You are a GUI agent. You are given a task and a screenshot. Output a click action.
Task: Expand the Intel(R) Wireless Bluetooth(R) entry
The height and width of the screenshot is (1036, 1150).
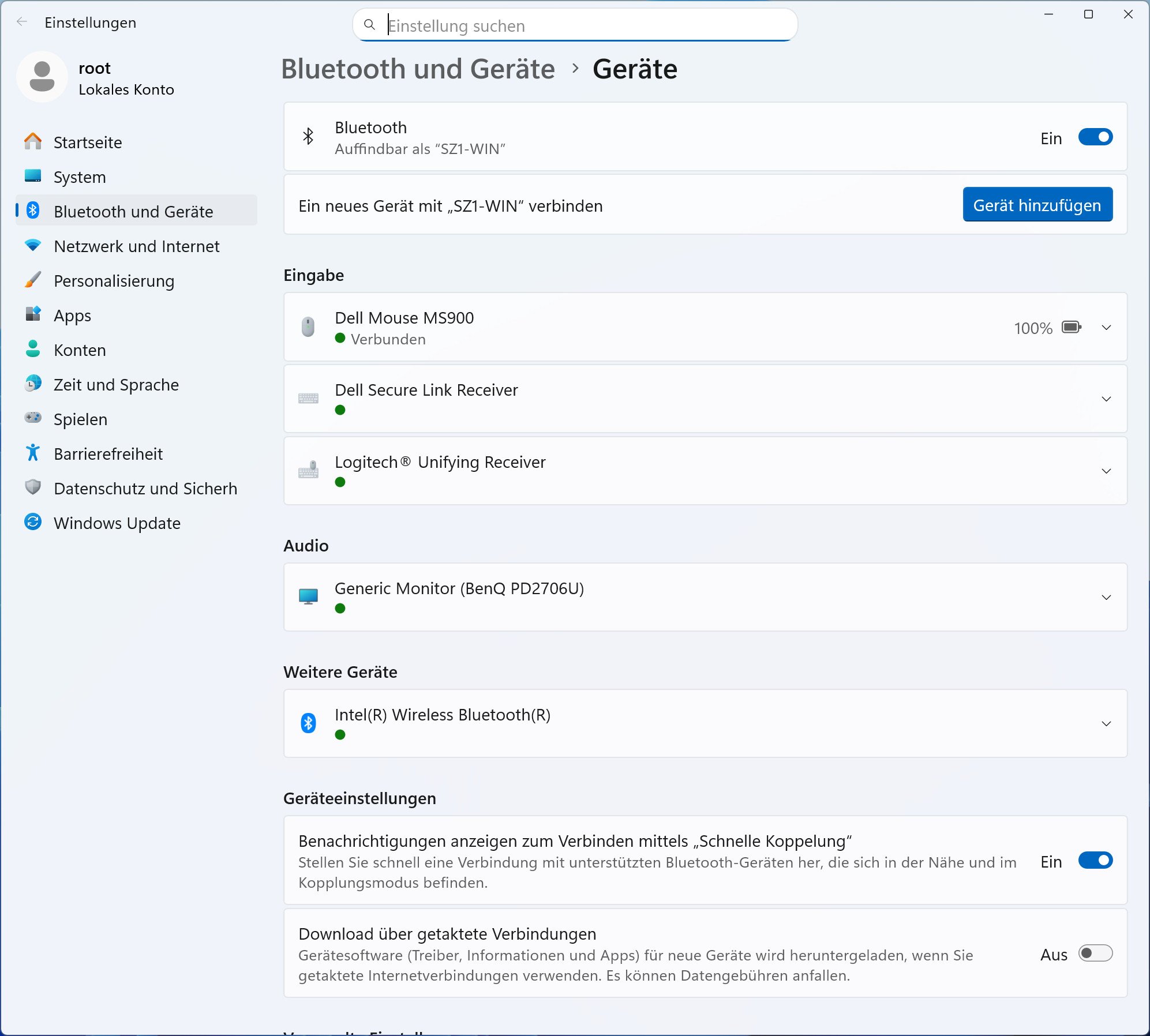[1106, 724]
